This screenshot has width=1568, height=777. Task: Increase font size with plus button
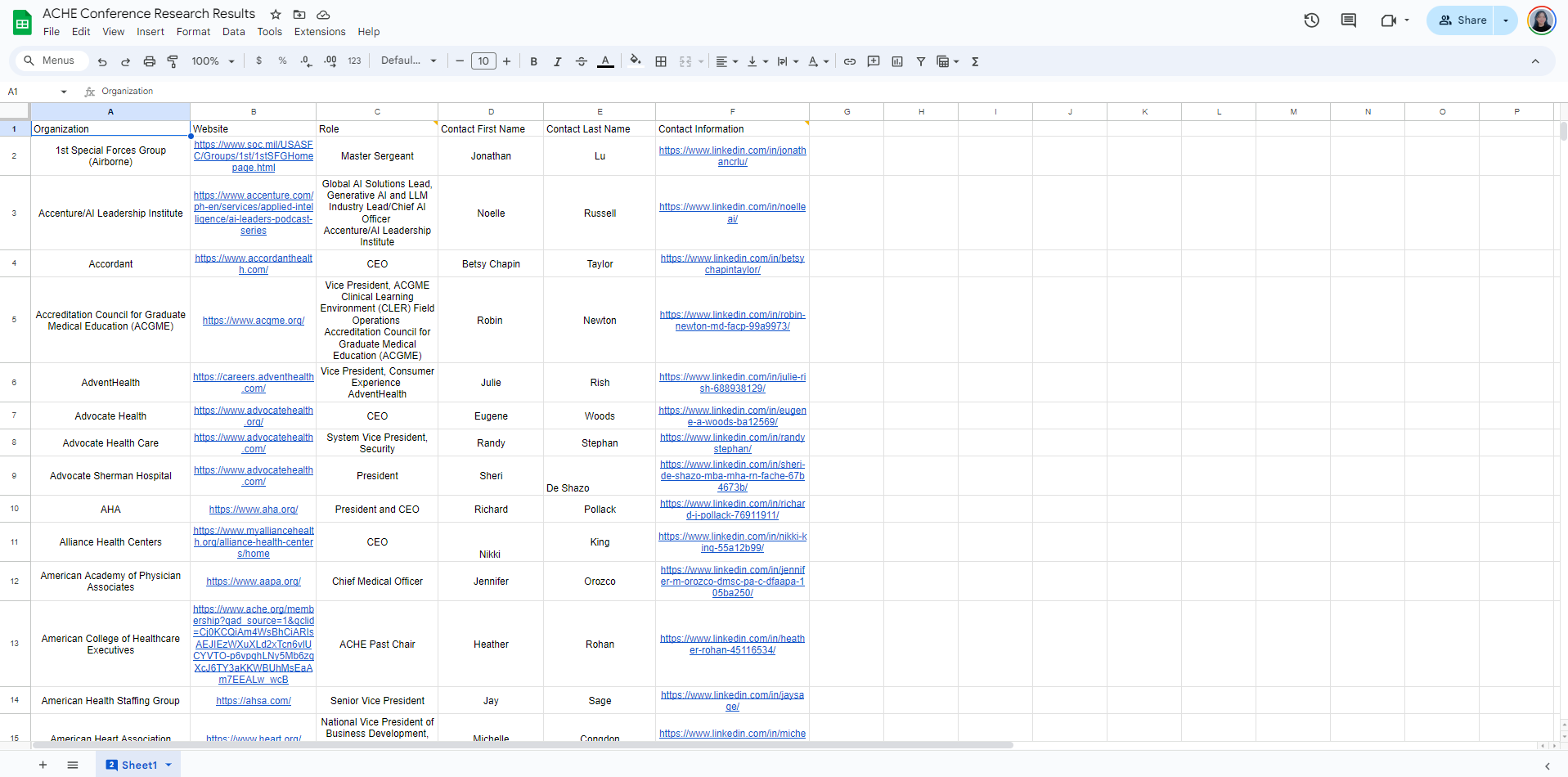click(507, 61)
